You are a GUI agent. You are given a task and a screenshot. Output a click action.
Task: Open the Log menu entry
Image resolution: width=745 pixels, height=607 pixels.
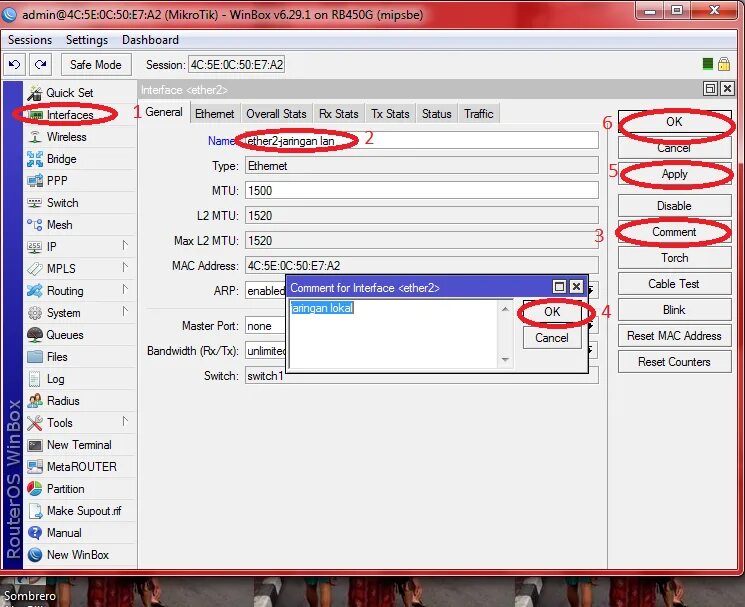pos(80,379)
